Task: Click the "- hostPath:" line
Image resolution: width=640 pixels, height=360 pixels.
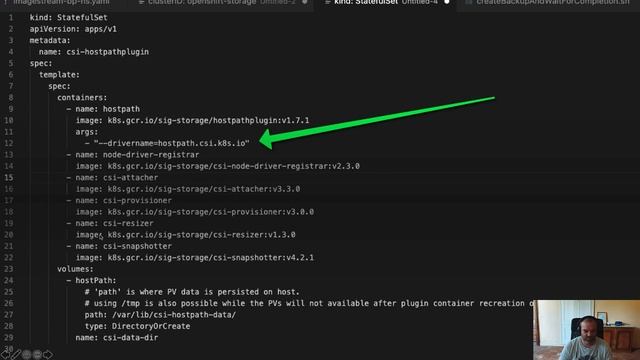Action: (91, 280)
